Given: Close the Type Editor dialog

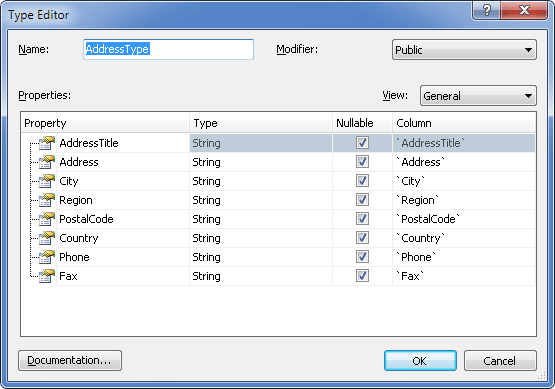Looking at the screenshot, I should (524, 10).
